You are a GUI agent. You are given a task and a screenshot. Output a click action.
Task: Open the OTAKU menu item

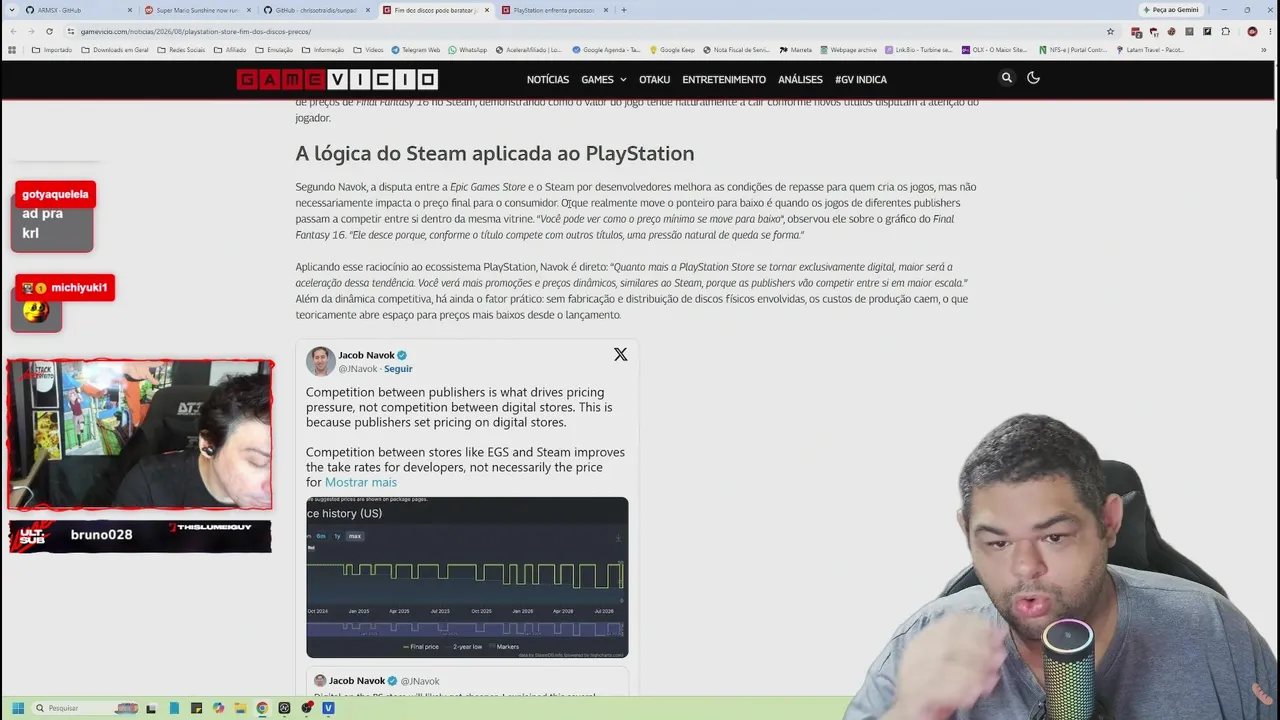click(x=654, y=79)
